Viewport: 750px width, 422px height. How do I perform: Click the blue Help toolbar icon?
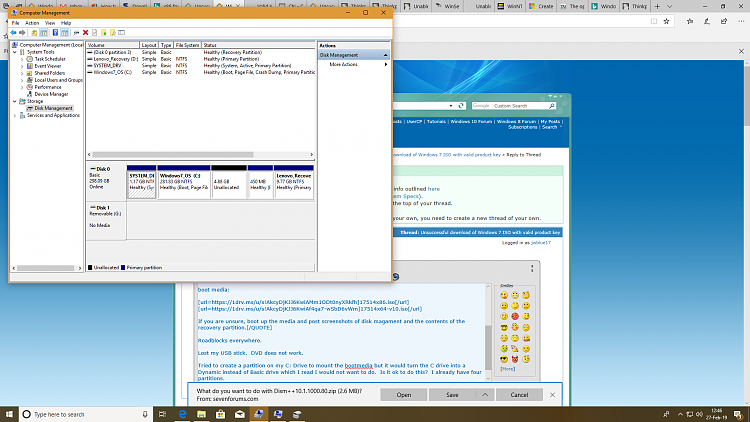tap(55, 33)
